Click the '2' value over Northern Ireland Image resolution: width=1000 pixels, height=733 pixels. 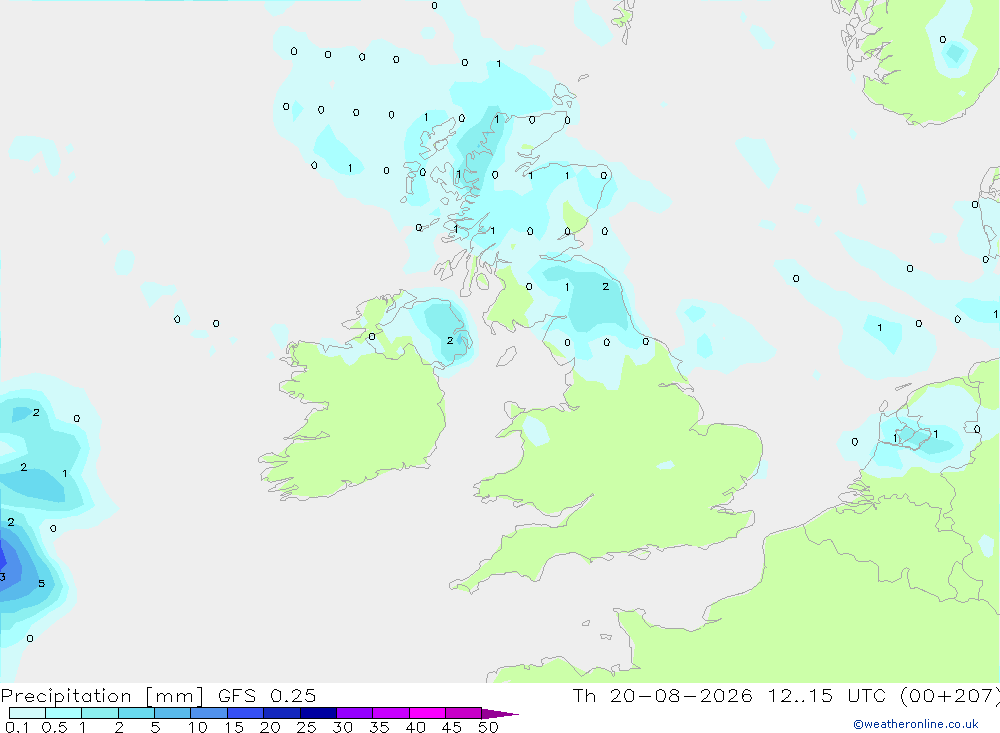coord(450,341)
